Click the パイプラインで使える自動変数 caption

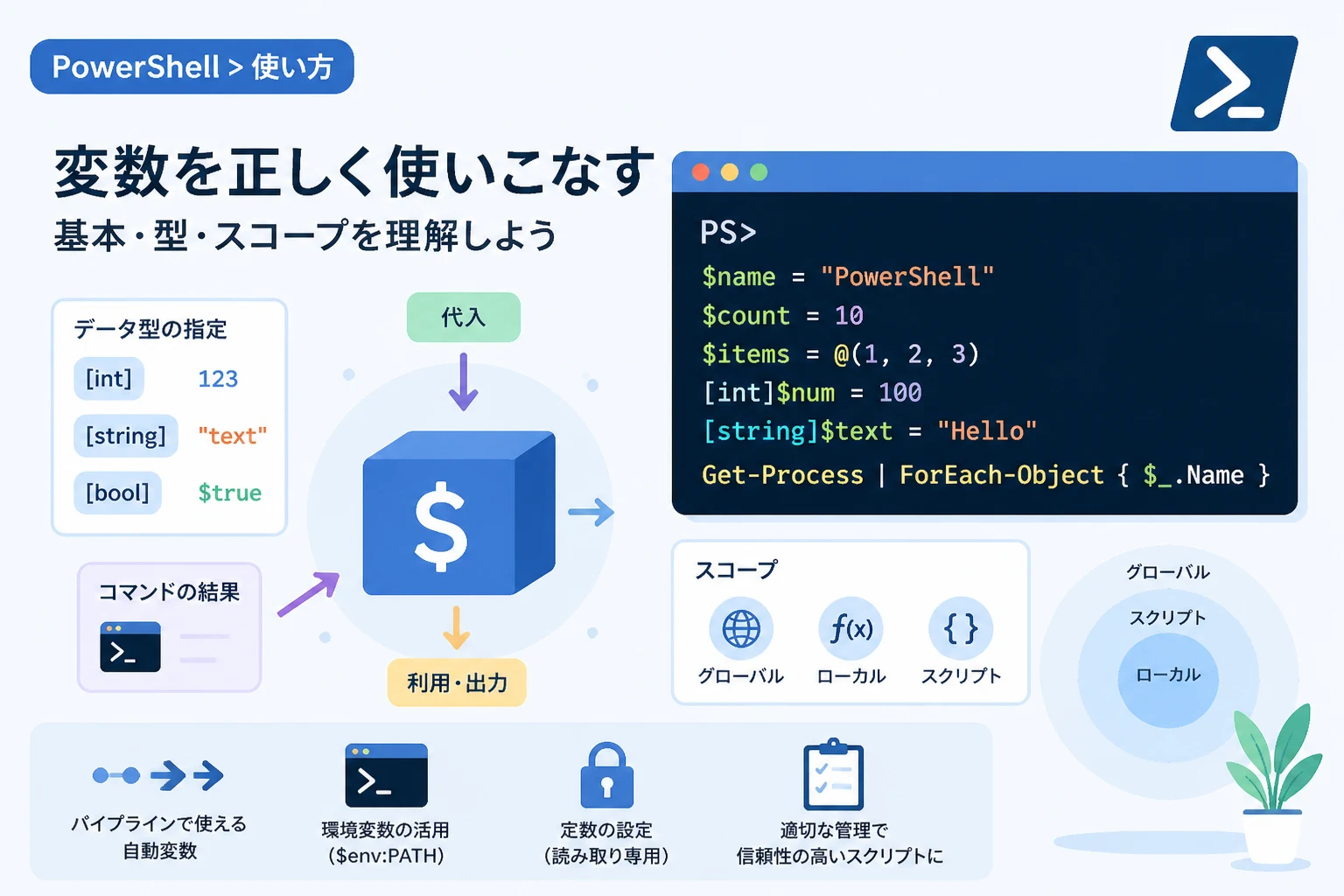[x=159, y=837]
